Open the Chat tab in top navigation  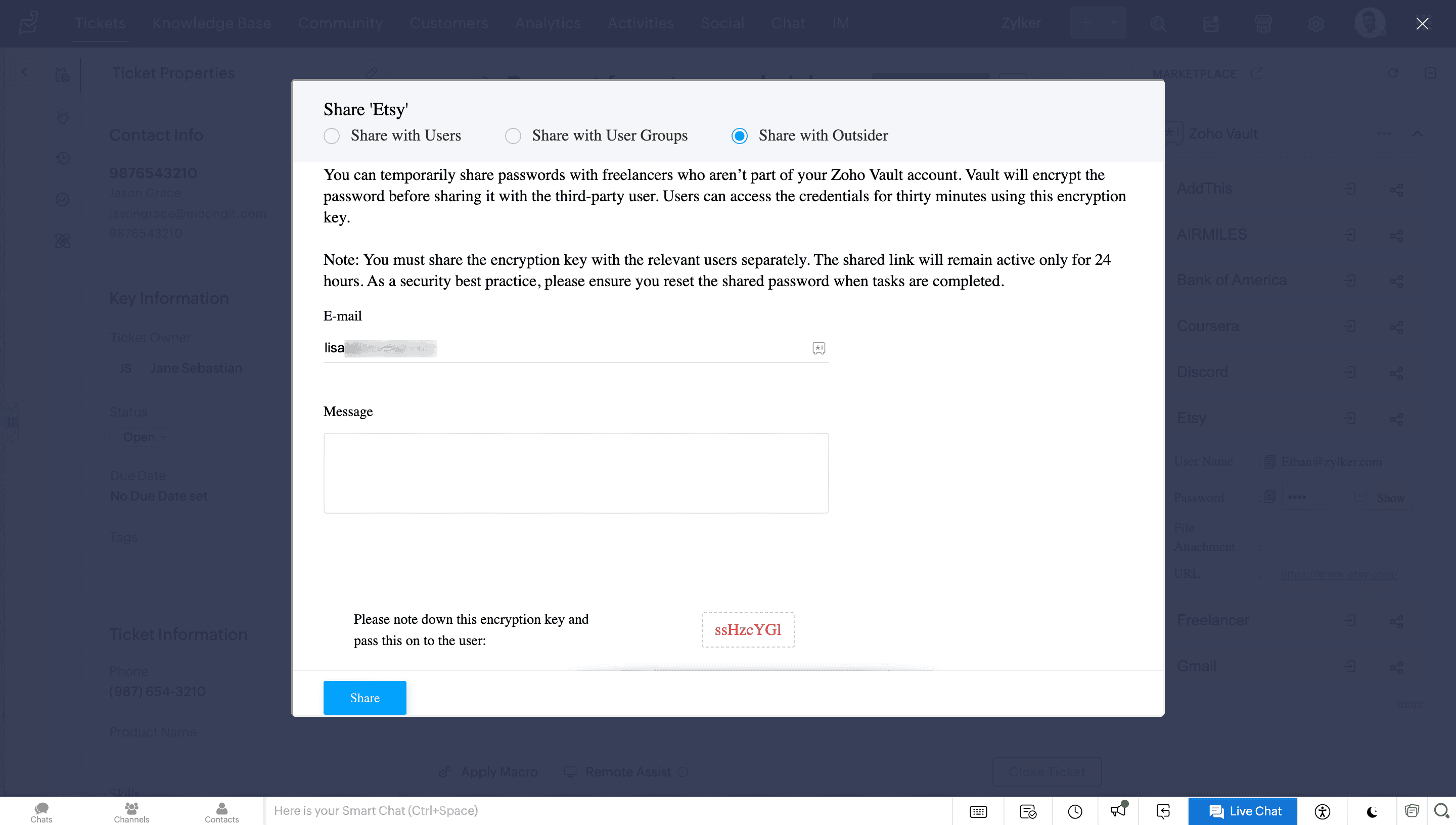788,23
